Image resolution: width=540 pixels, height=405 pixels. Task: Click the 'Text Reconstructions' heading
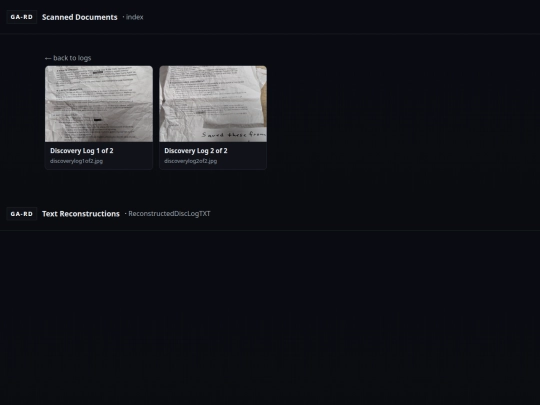[x=81, y=214]
